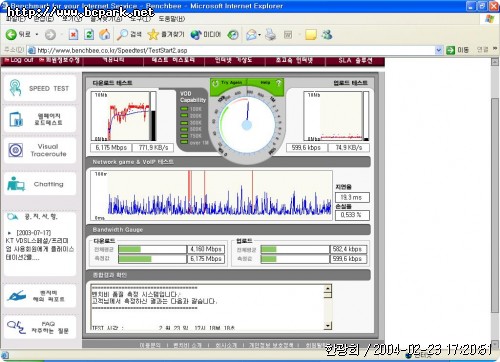Click the 벤치비 해외 리포트 airplane icon
This screenshot has width=500, height=362.
coord(16,295)
